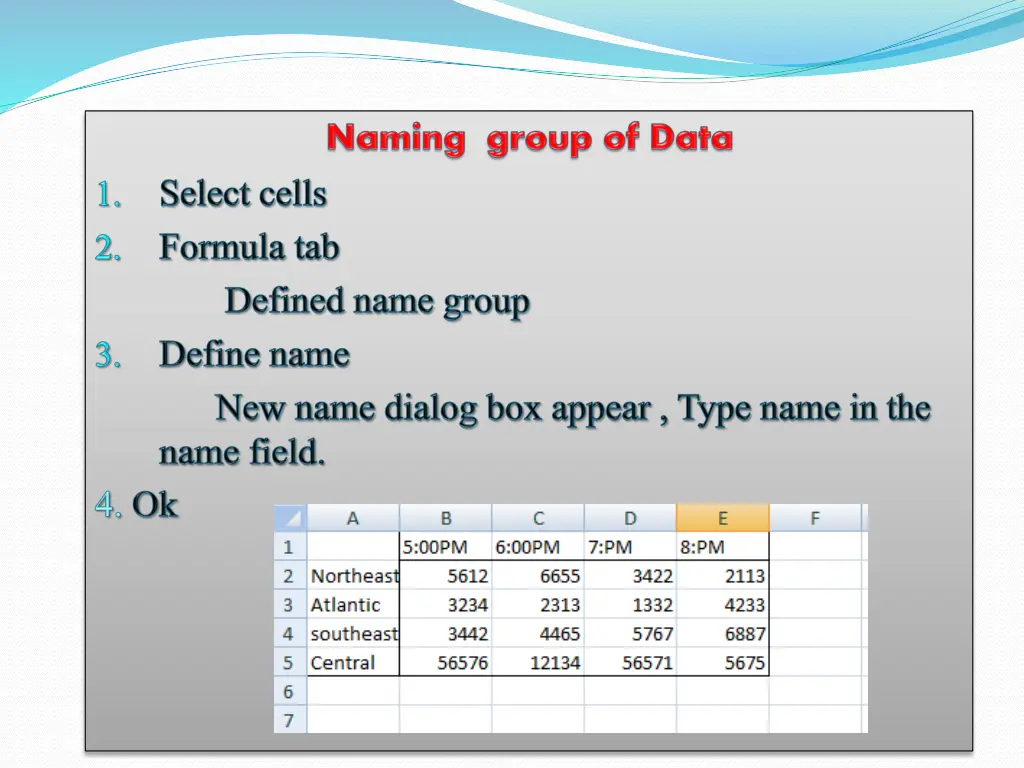The height and width of the screenshot is (768, 1024).
Task: Select the 8:PM header cell
Action: (722, 547)
